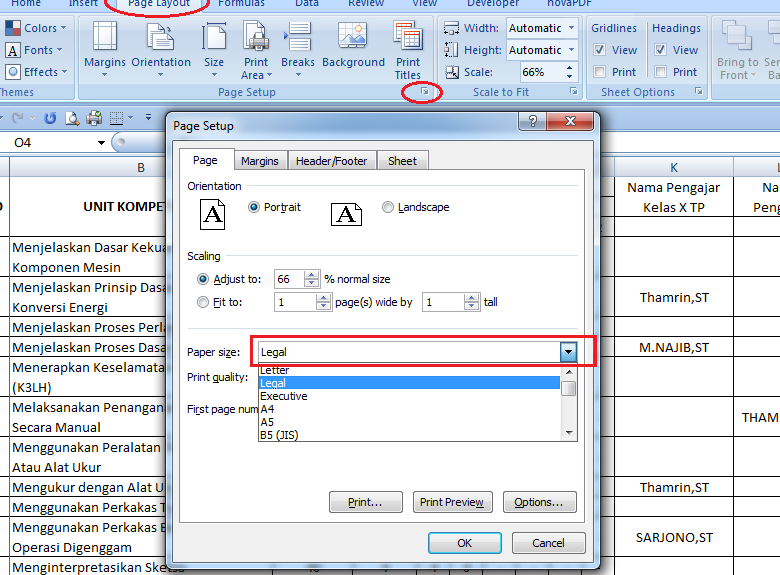The image size is (780, 575).
Task: Open the Scale to Fit dialog launcher
Action: 574,91
